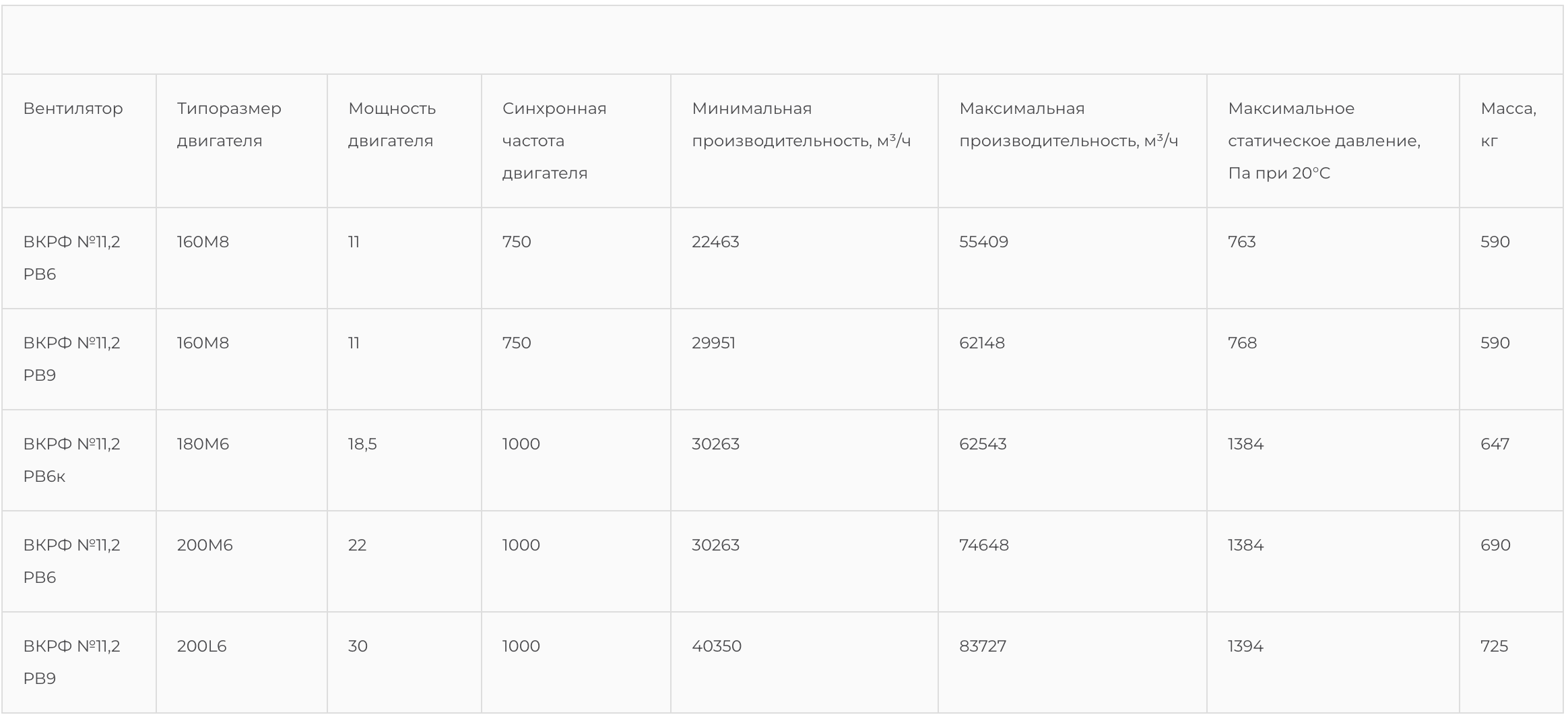Click the 18,5 power value cell

click(x=362, y=444)
